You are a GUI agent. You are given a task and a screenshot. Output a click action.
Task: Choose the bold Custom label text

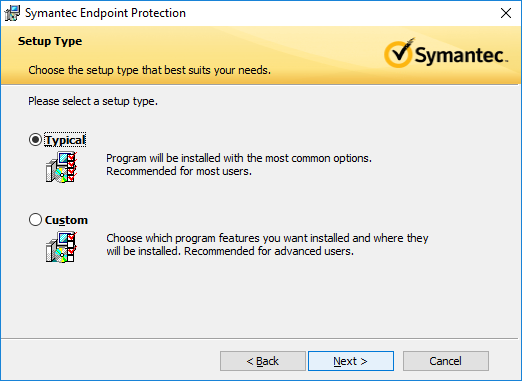point(66,220)
